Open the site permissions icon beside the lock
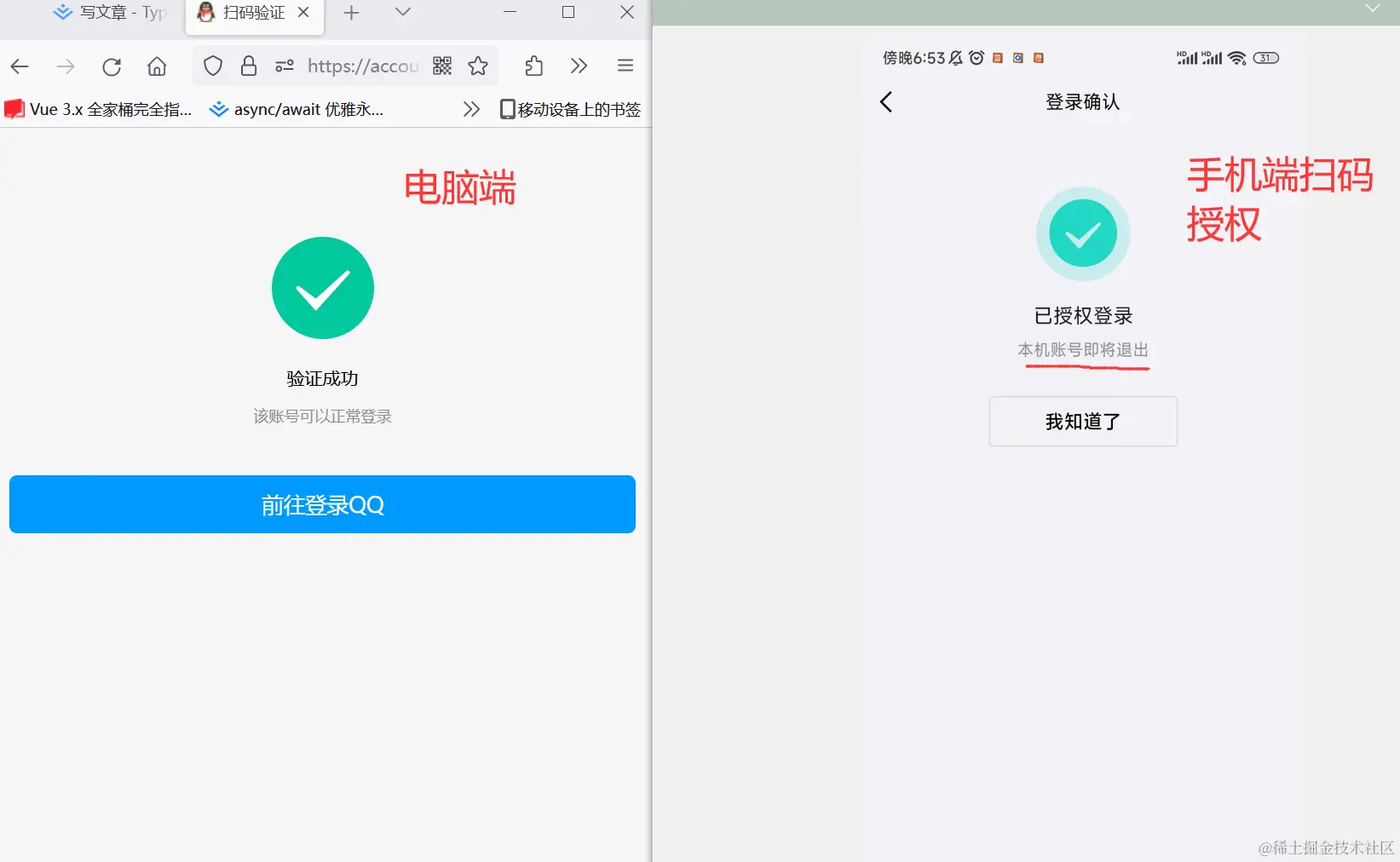 (284, 66)
